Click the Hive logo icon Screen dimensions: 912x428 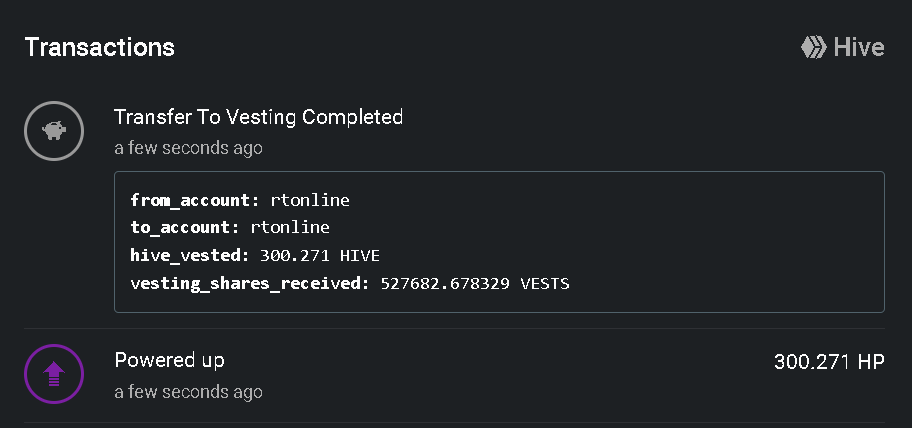813,47
